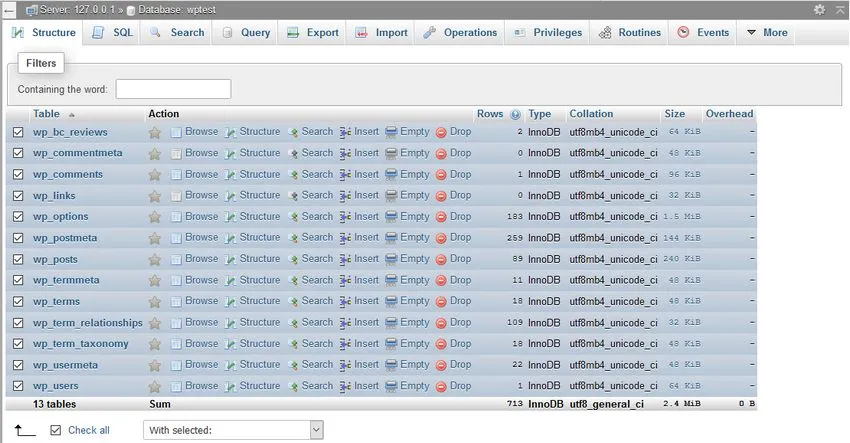Screen dimensions: 850x443
Task: Click the utf8_general_ci sum collation text
Action: pyautogui.click(x=607, y=405)
